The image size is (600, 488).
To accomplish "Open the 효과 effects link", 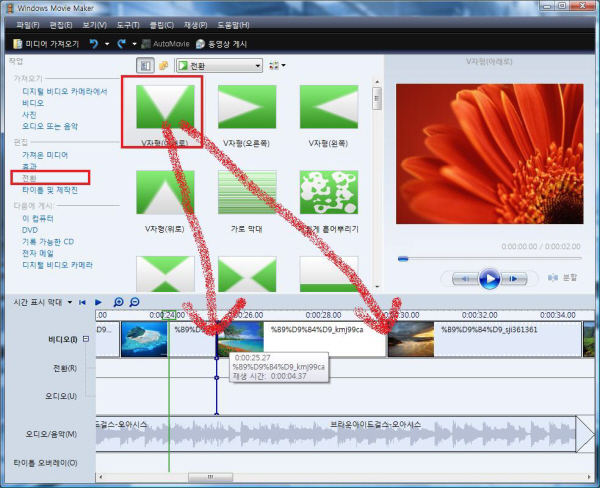I will point(29,166).
